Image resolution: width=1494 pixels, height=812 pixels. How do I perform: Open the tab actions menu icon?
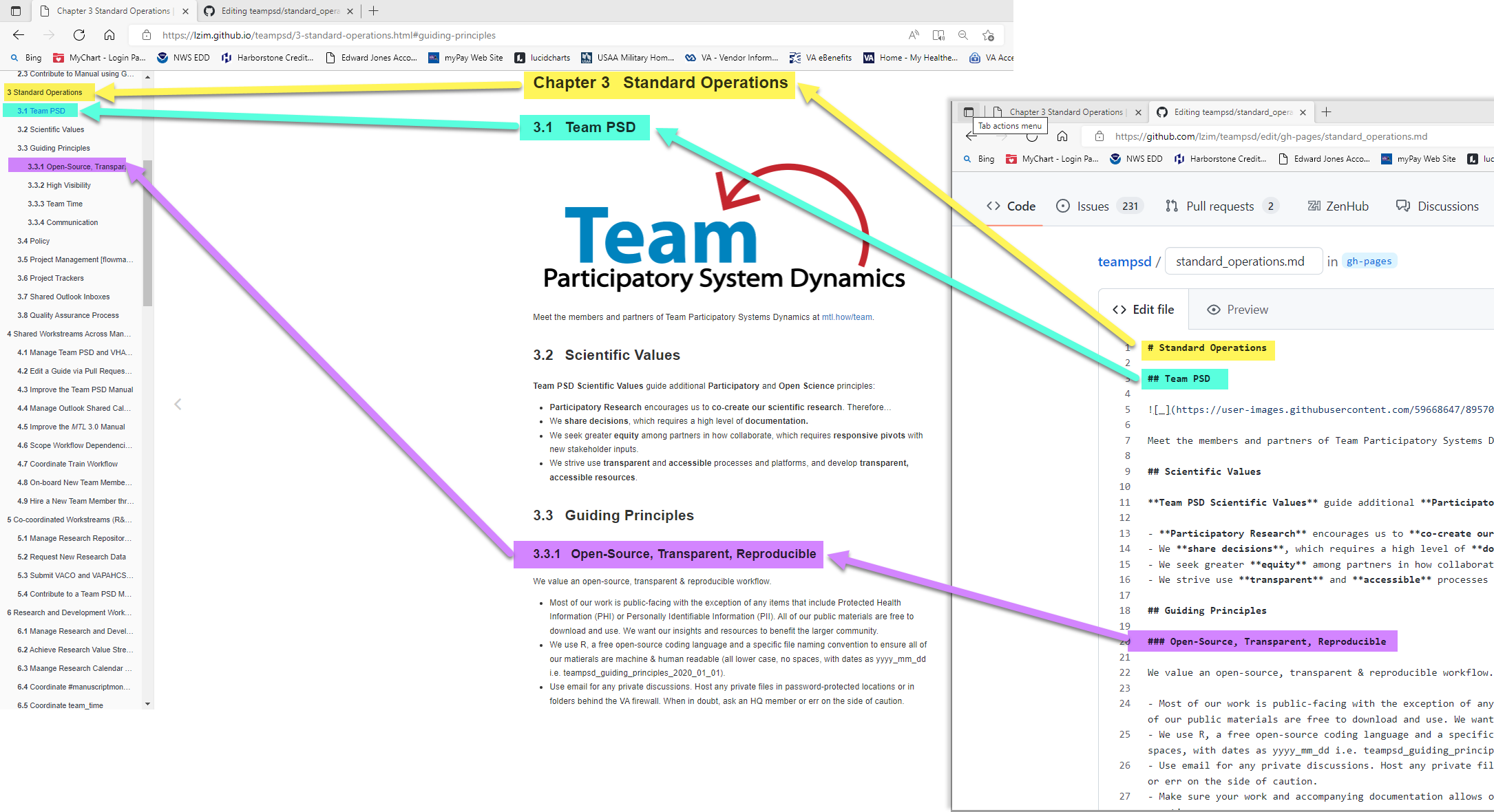[x=16, y=11]
